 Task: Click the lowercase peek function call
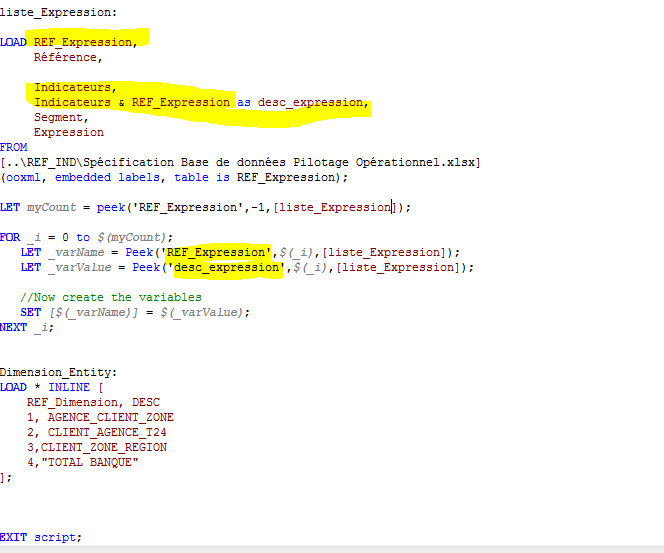(111, 207)
